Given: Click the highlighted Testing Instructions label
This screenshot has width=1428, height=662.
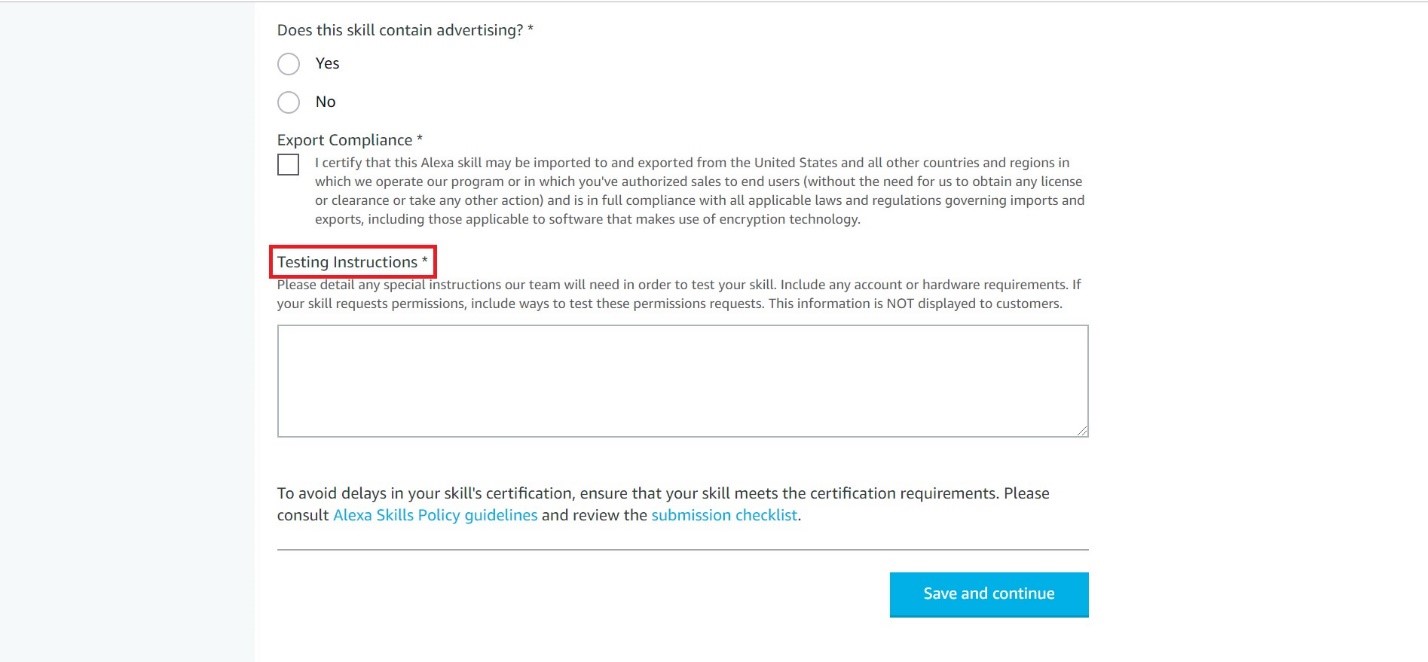Looking at the screenshot, I should [x=347, y=262].
